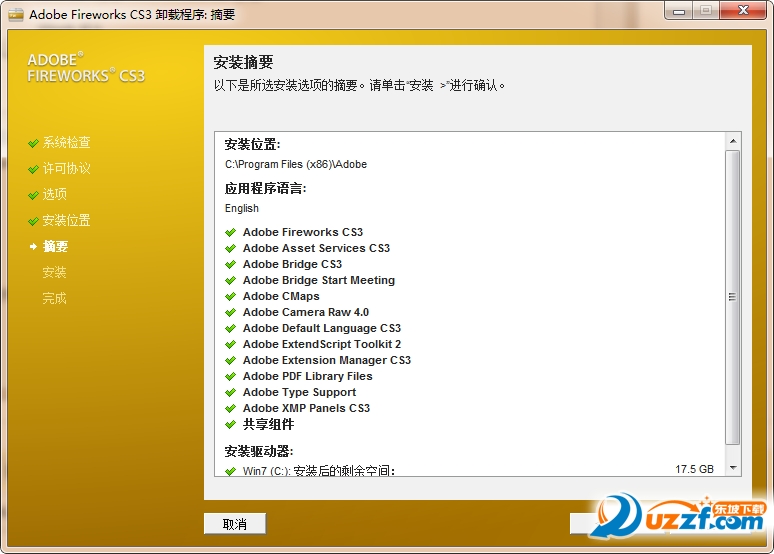Click the Adobe Camera Raw 4.0 text

click(306, 312)
